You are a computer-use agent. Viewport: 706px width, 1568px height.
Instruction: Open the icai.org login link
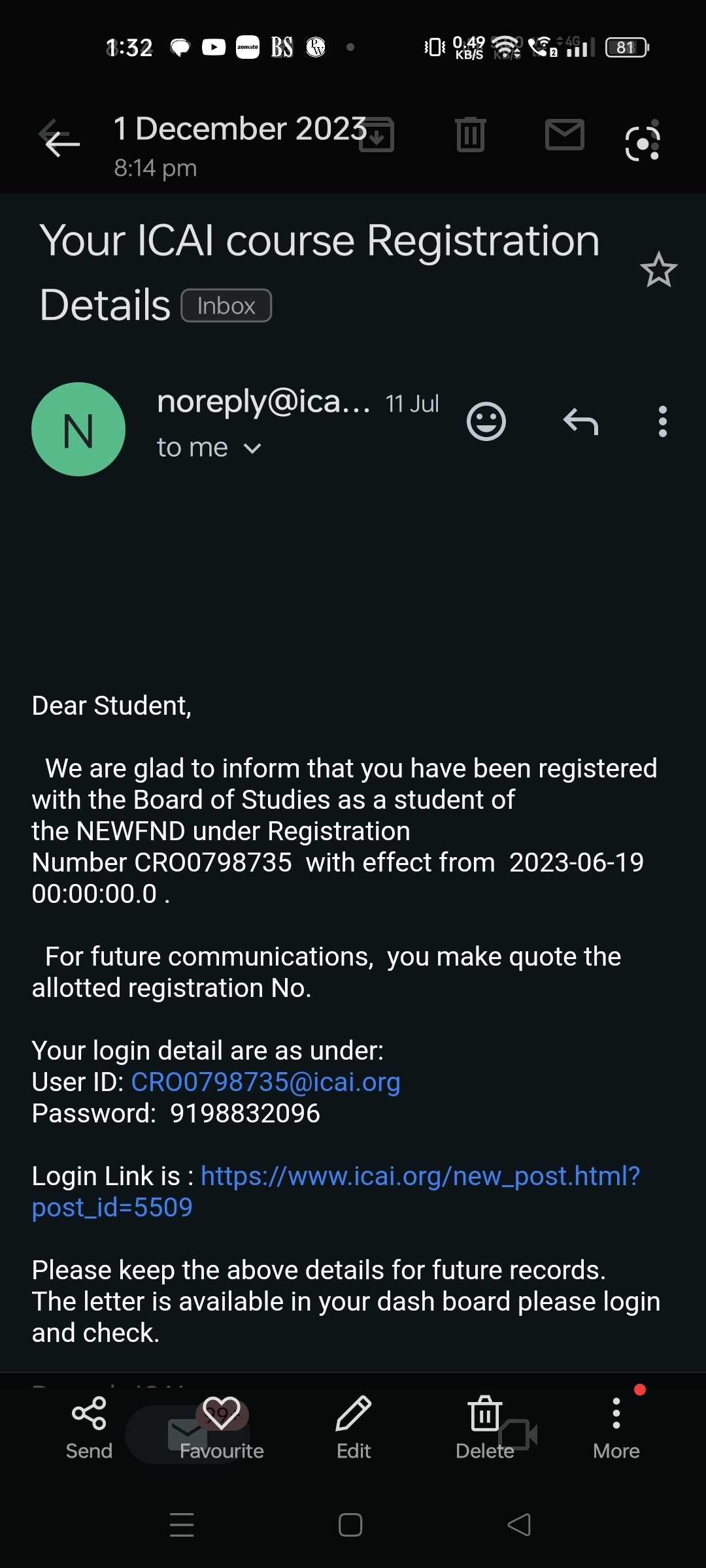pyautogui.click(x=420, y=1176)
